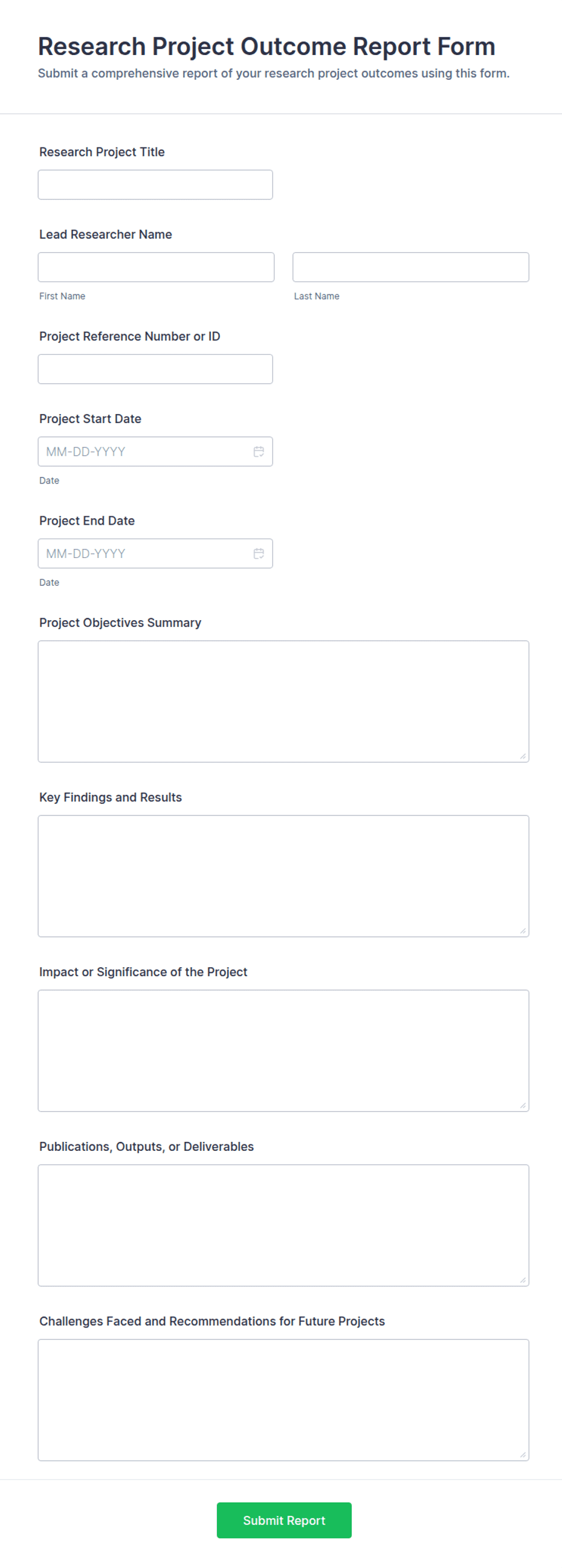Image resolution: width=562 pixels, height=1568 pixels.
Task: Open the Project Start Date calendar icon
Action: (x=259, y=452)
